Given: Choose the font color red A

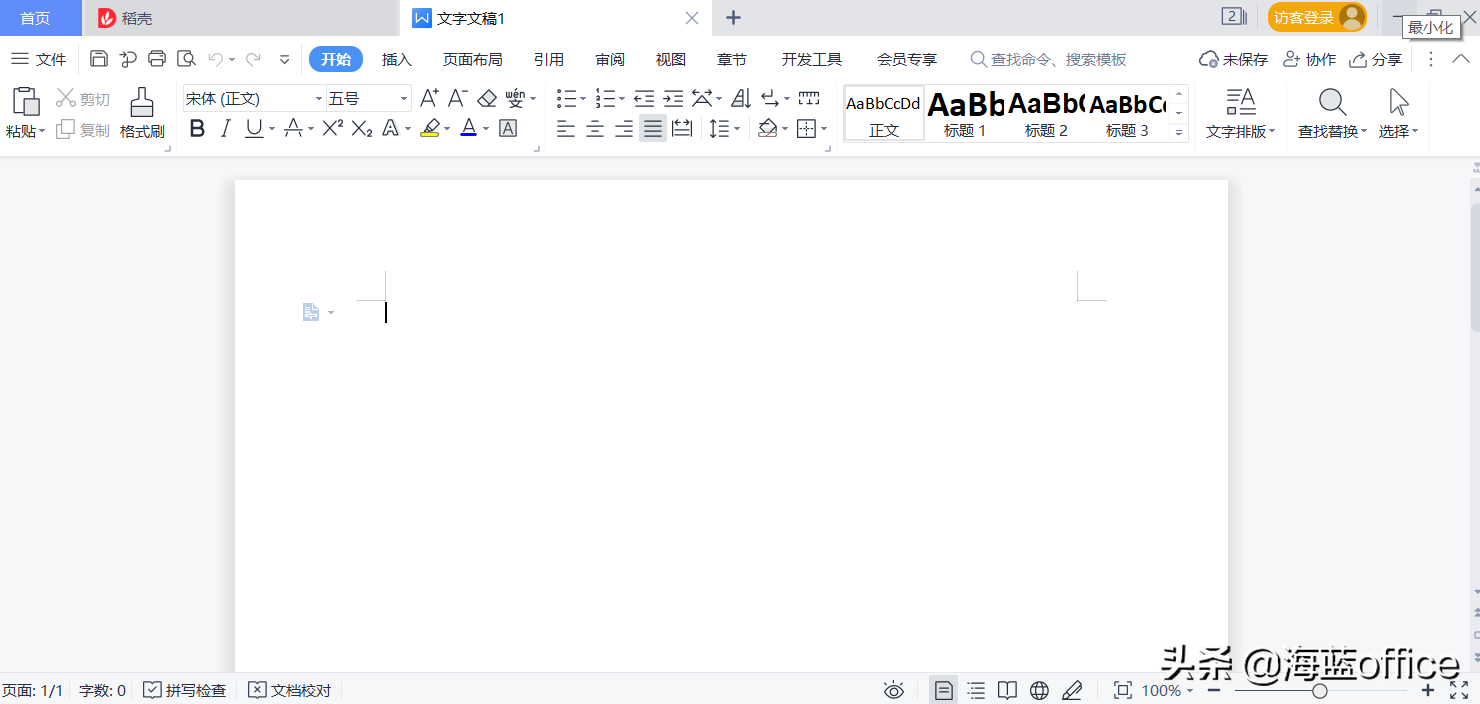Looking at the screenshot, I should 468,128.
